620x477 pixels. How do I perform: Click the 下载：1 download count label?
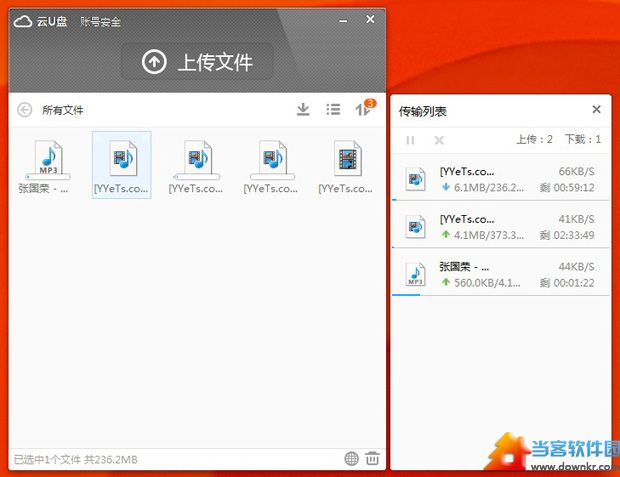coord(583,139)
